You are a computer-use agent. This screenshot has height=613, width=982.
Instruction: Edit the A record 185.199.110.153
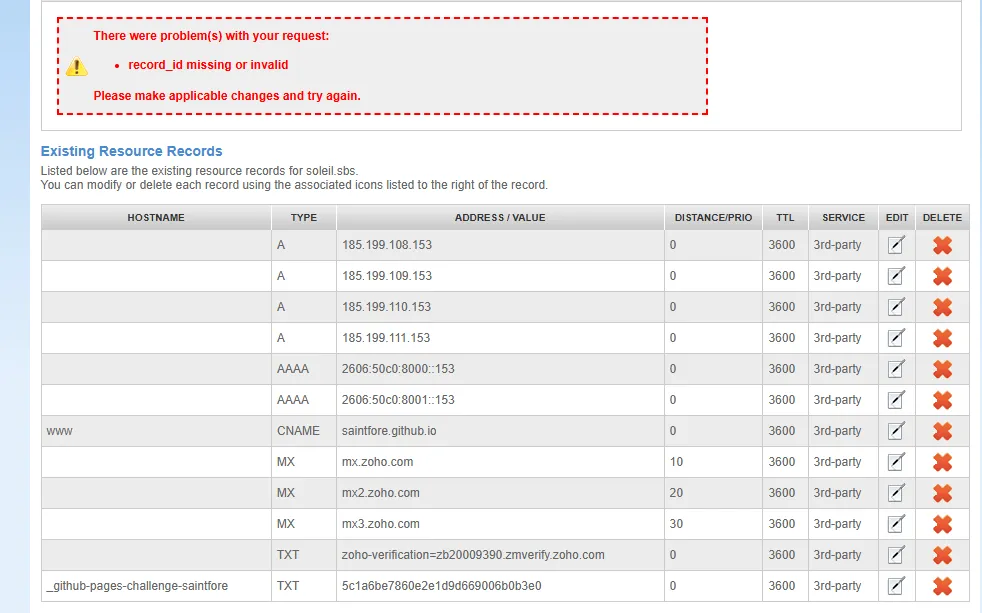pos(896,307)
